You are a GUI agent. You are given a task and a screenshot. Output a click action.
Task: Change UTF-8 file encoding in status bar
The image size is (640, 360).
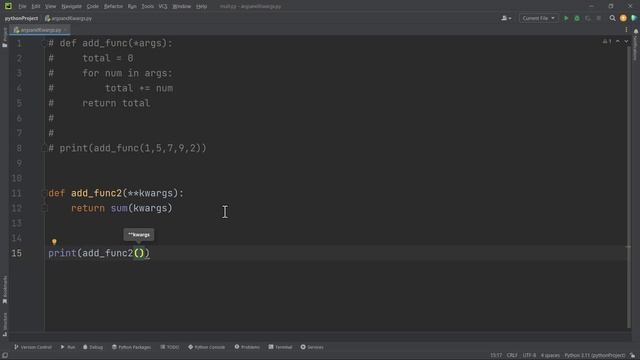(x=529, y=356)
